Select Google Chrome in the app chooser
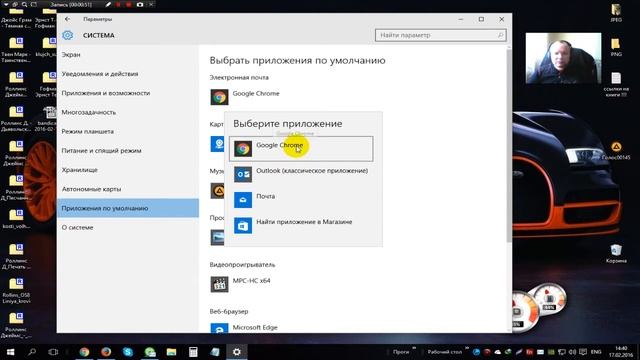 [x=301, y=149]
